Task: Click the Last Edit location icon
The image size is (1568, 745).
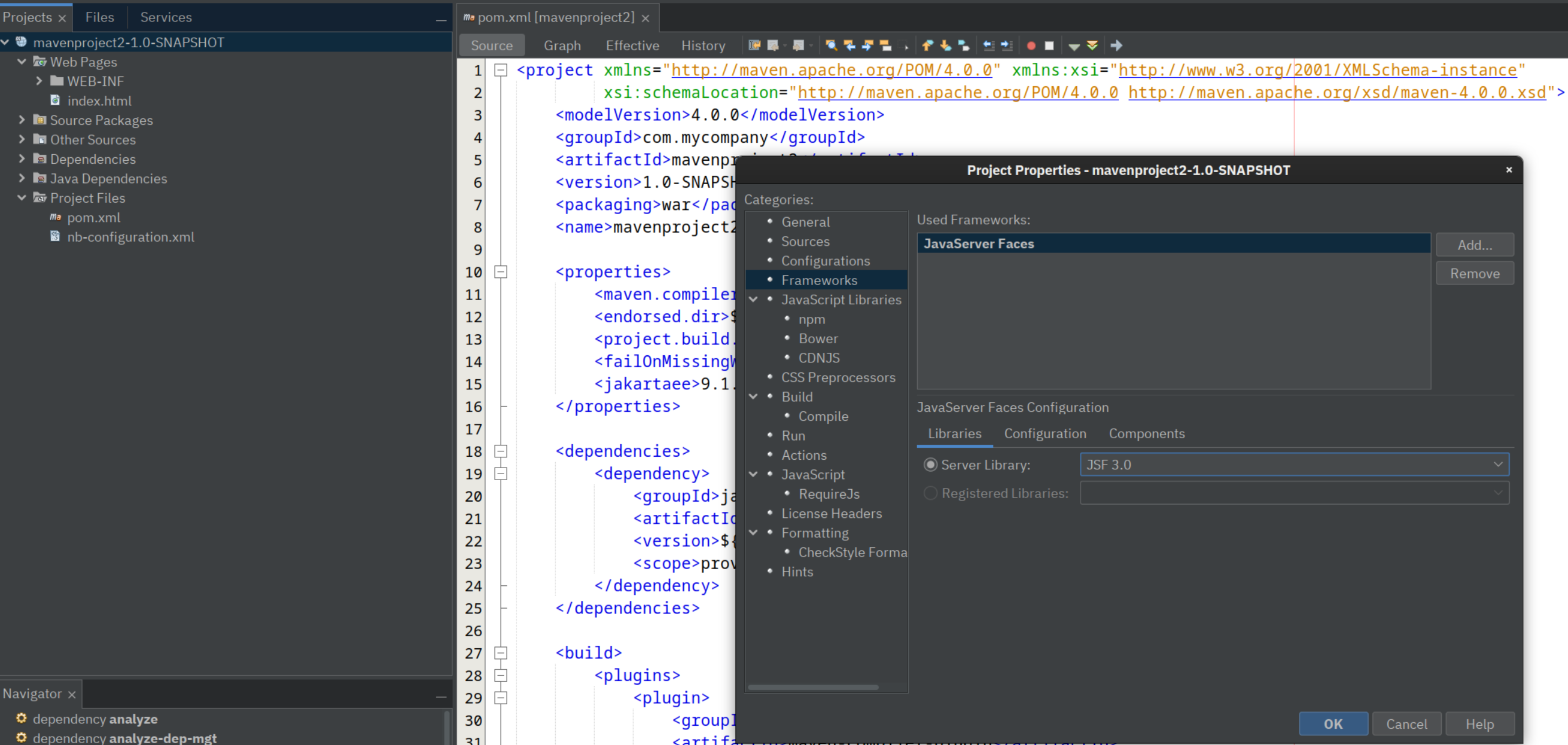Action: coord(754,45)
